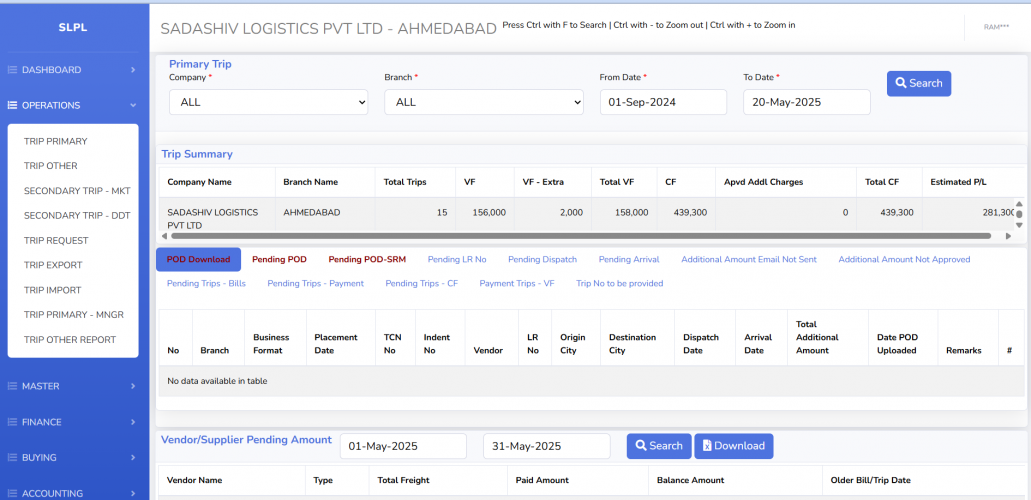Click the Operations list icon in sidebar
Image resolution: width=1031 pixels, height=500 pixels.
(x=12, y=105)
